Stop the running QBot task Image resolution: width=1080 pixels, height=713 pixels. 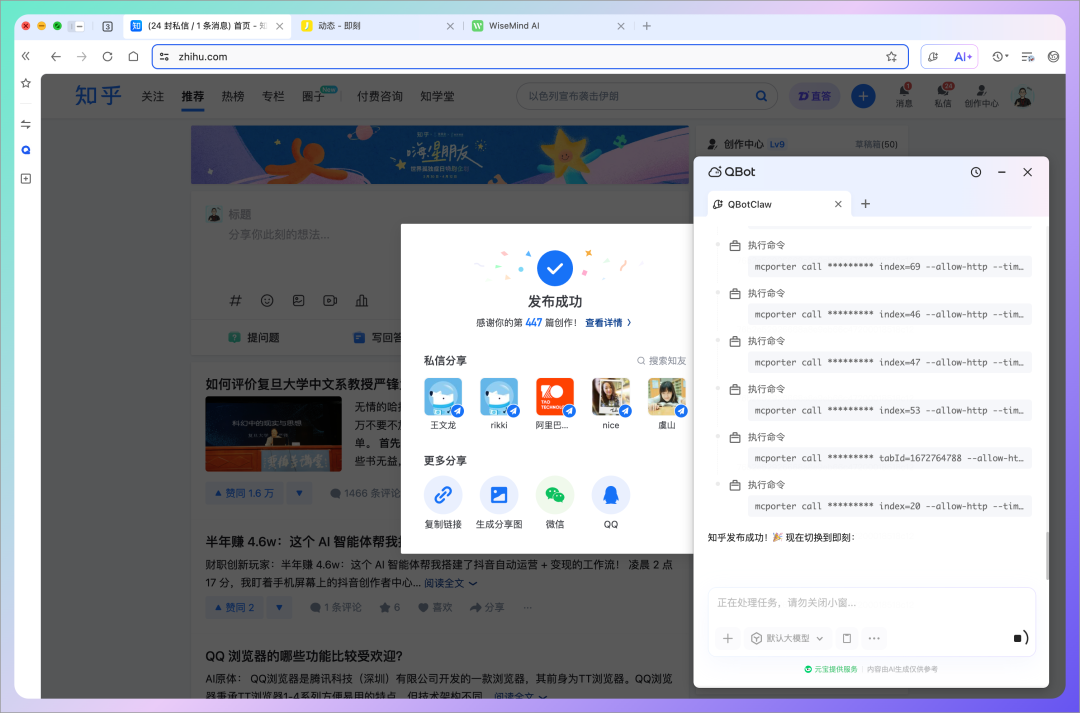point(1018,638)
